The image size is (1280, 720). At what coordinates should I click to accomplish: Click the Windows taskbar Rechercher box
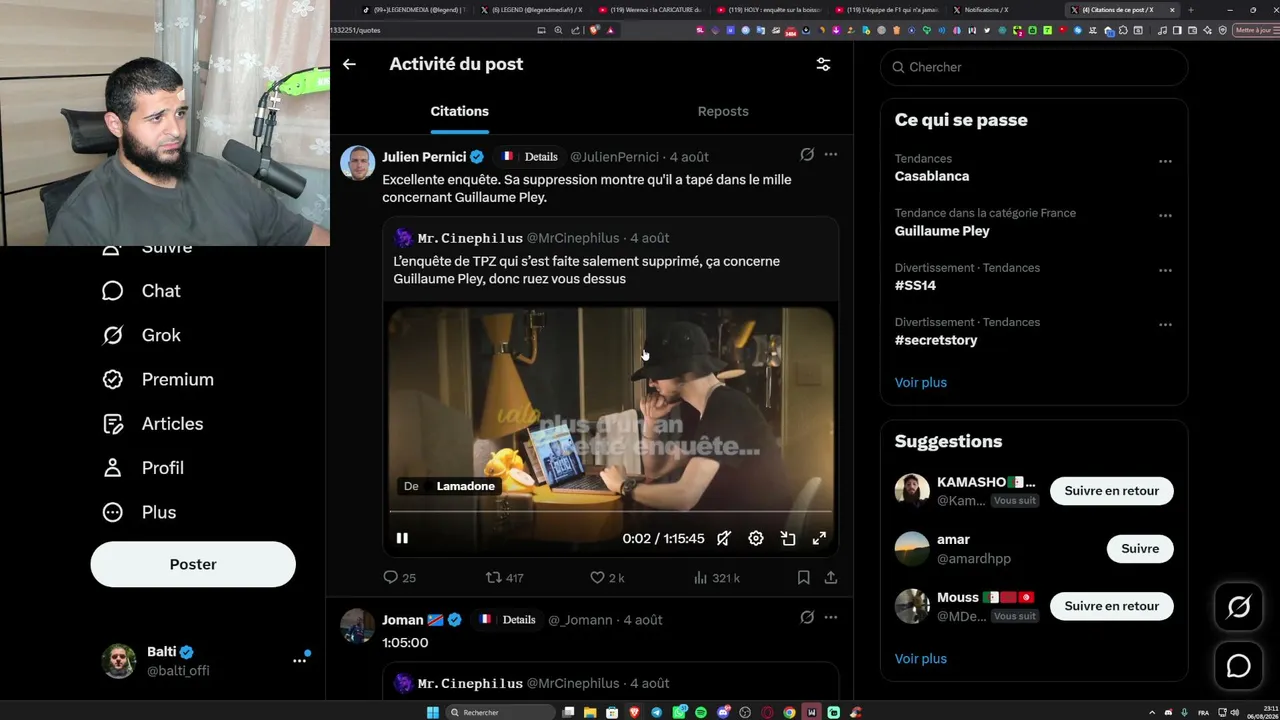coord(500,712)
